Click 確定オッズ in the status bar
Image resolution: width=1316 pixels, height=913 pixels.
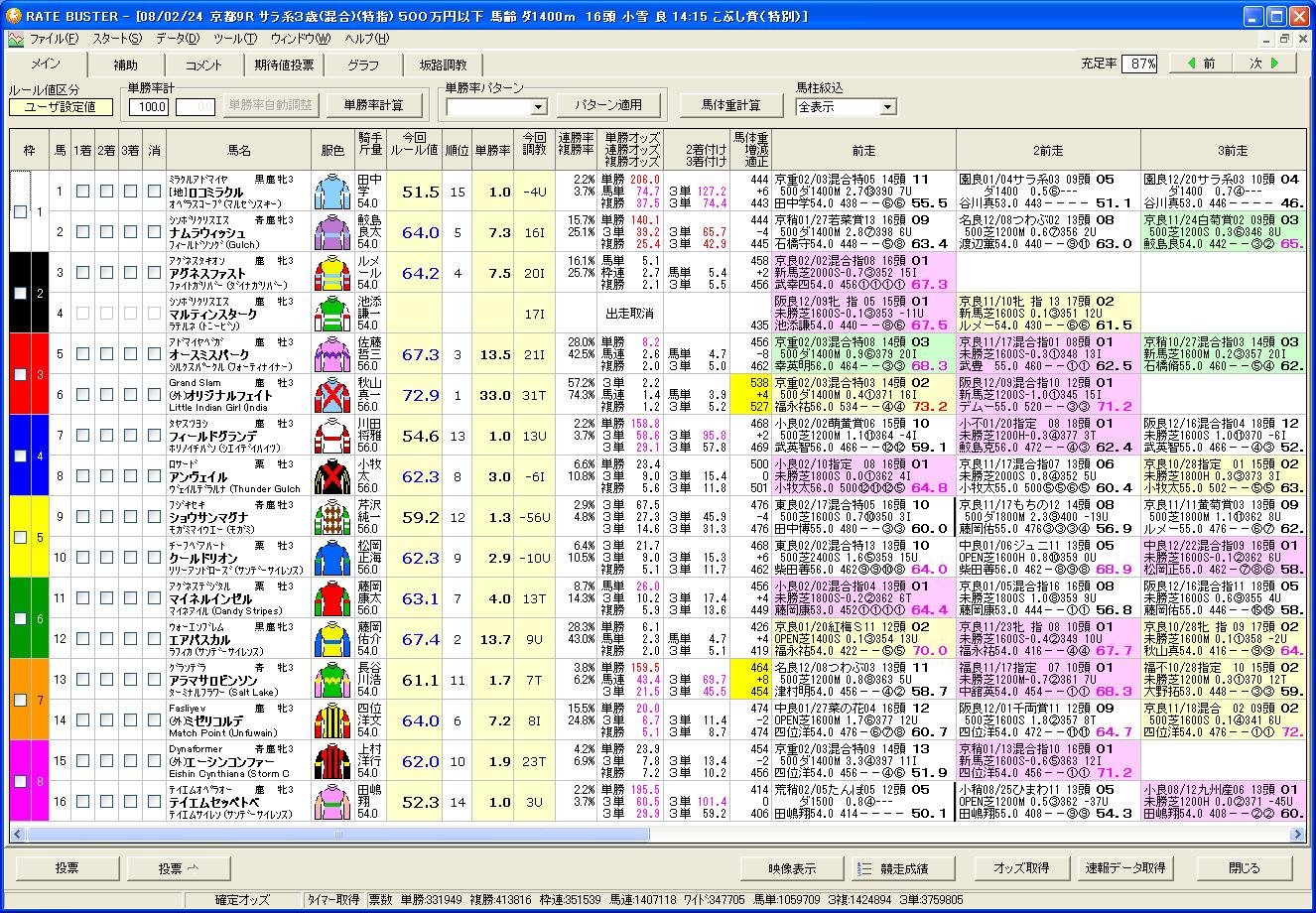(242, 900)
